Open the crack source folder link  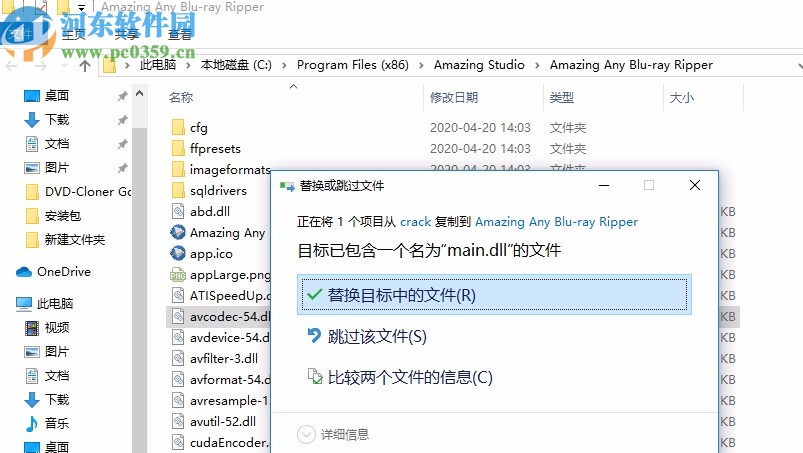pyautogui.click(x=415, y=222)
